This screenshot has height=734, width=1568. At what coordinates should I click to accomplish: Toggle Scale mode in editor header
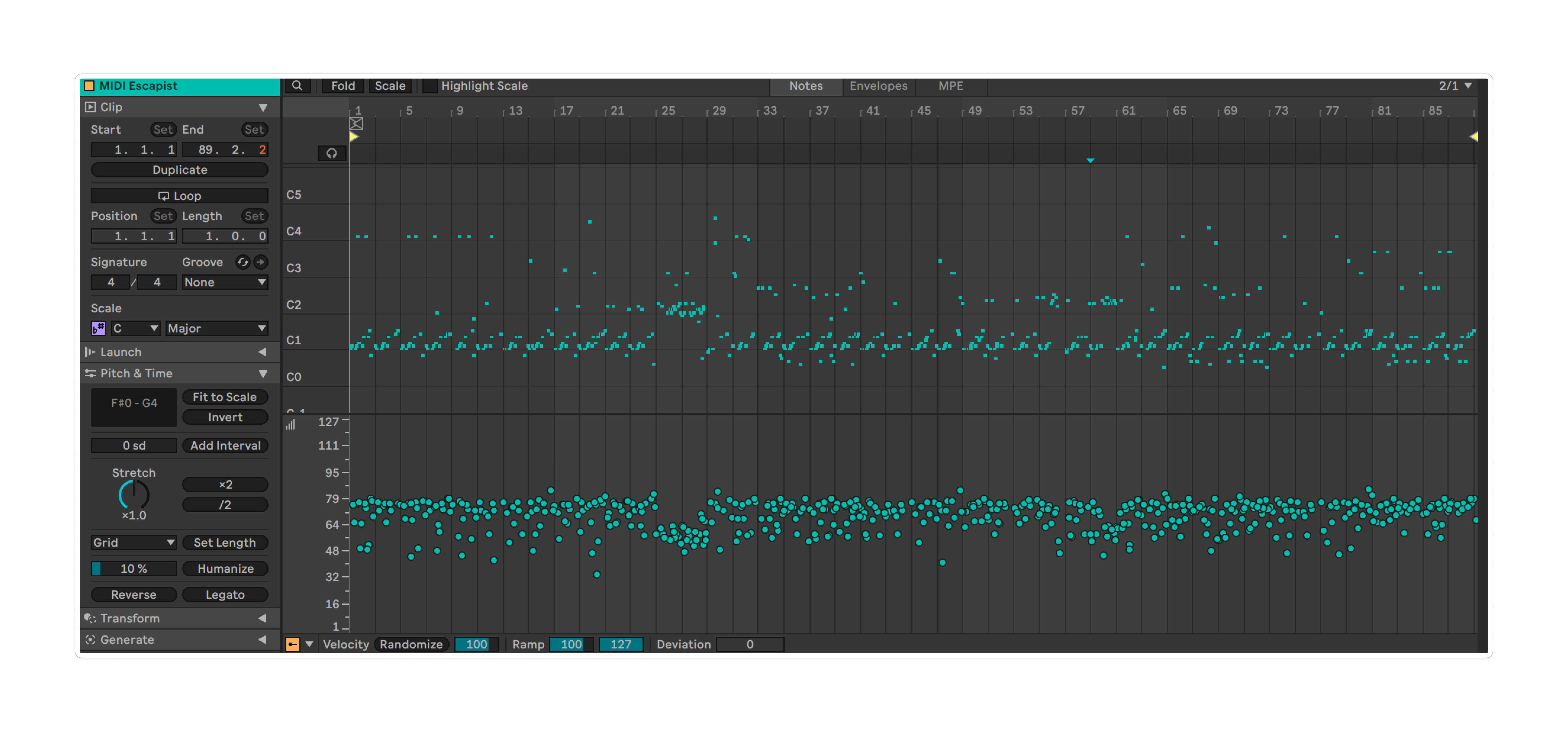pyautogui.click(x=390, y=86)
